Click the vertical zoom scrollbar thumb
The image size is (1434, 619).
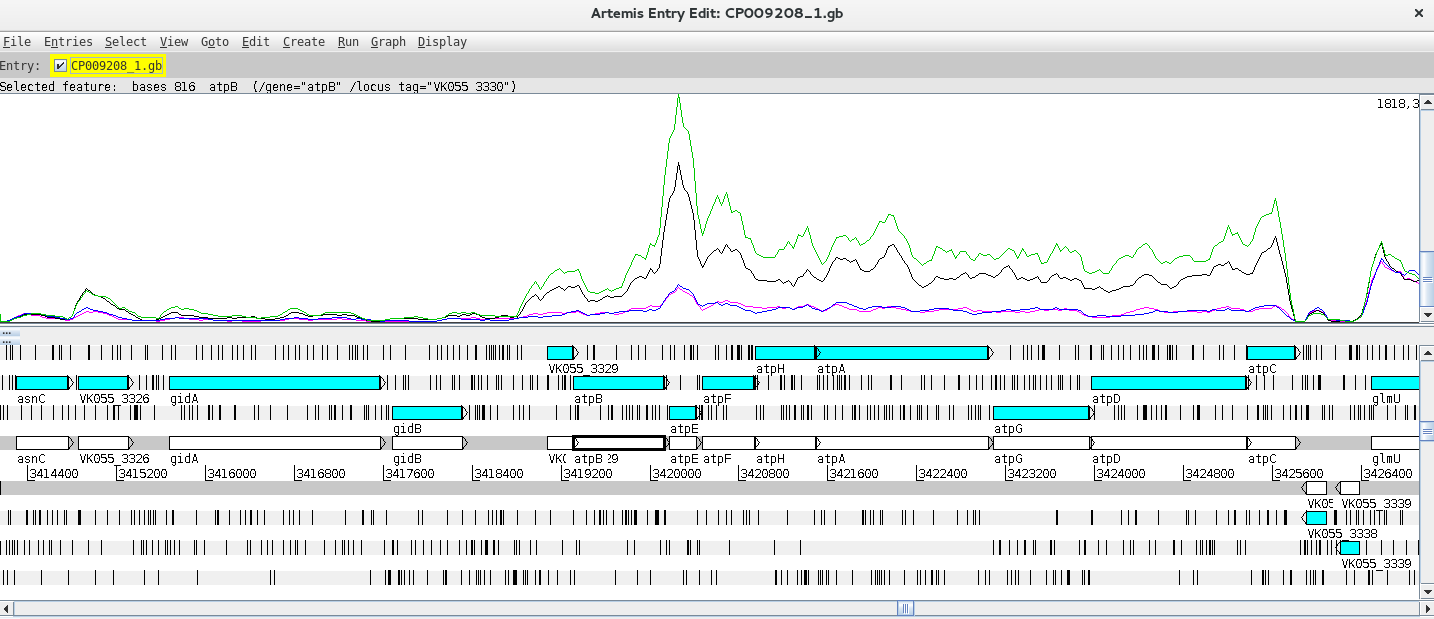tap(1427, 430)
